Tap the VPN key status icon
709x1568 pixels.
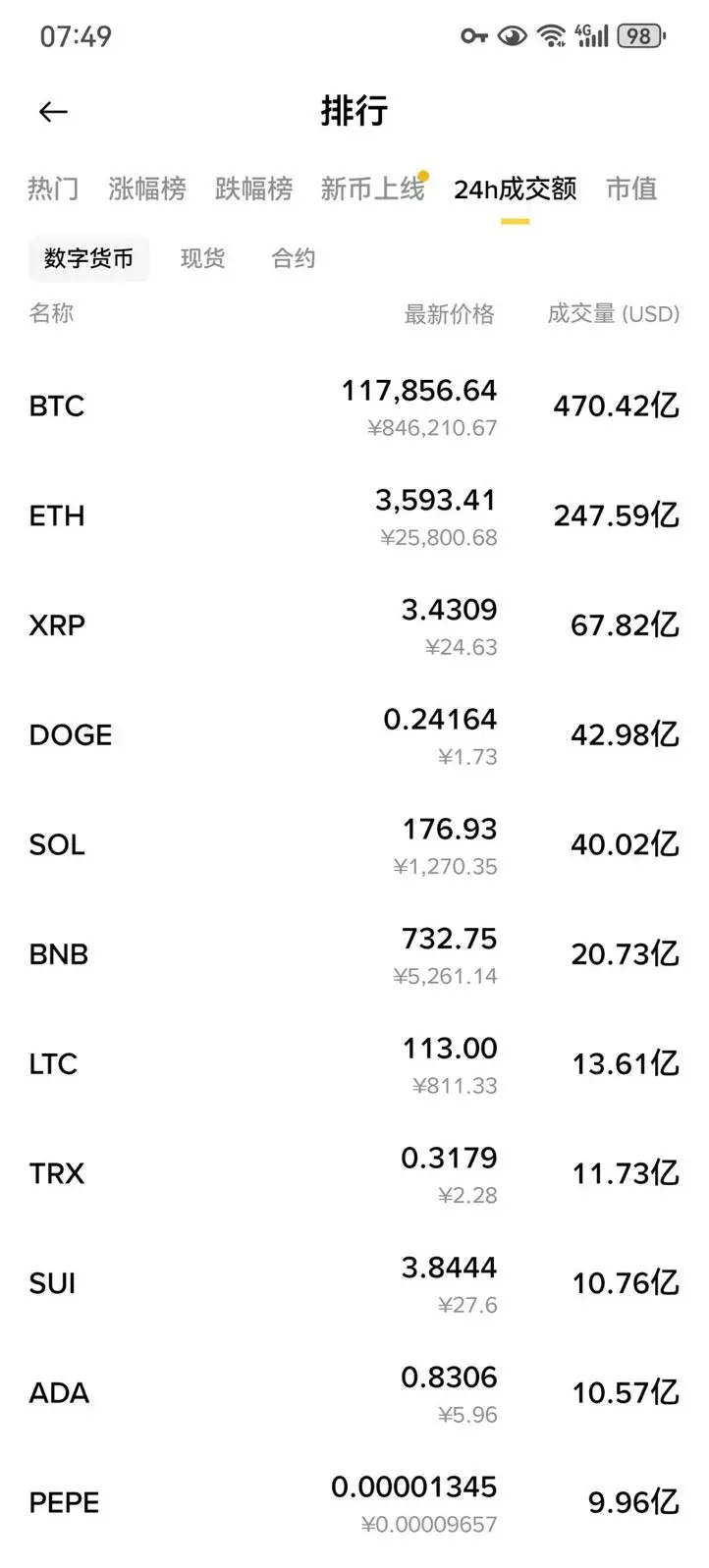point(474,36)
